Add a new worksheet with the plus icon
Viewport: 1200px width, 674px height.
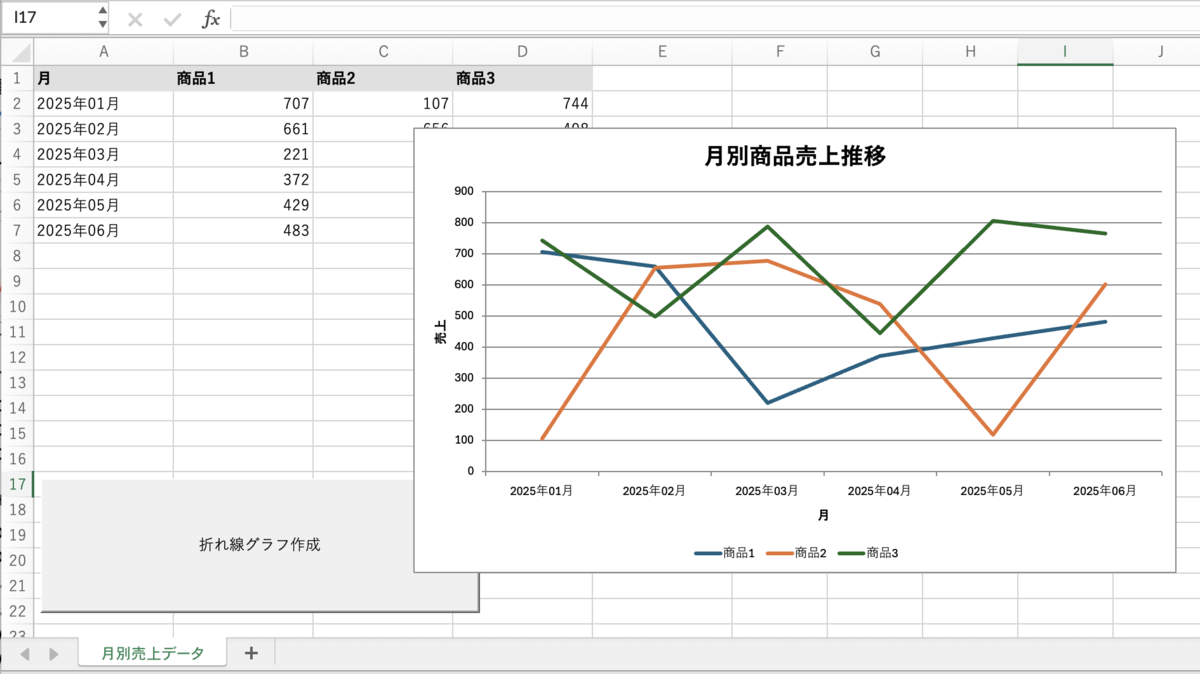(x=251, y=652)
